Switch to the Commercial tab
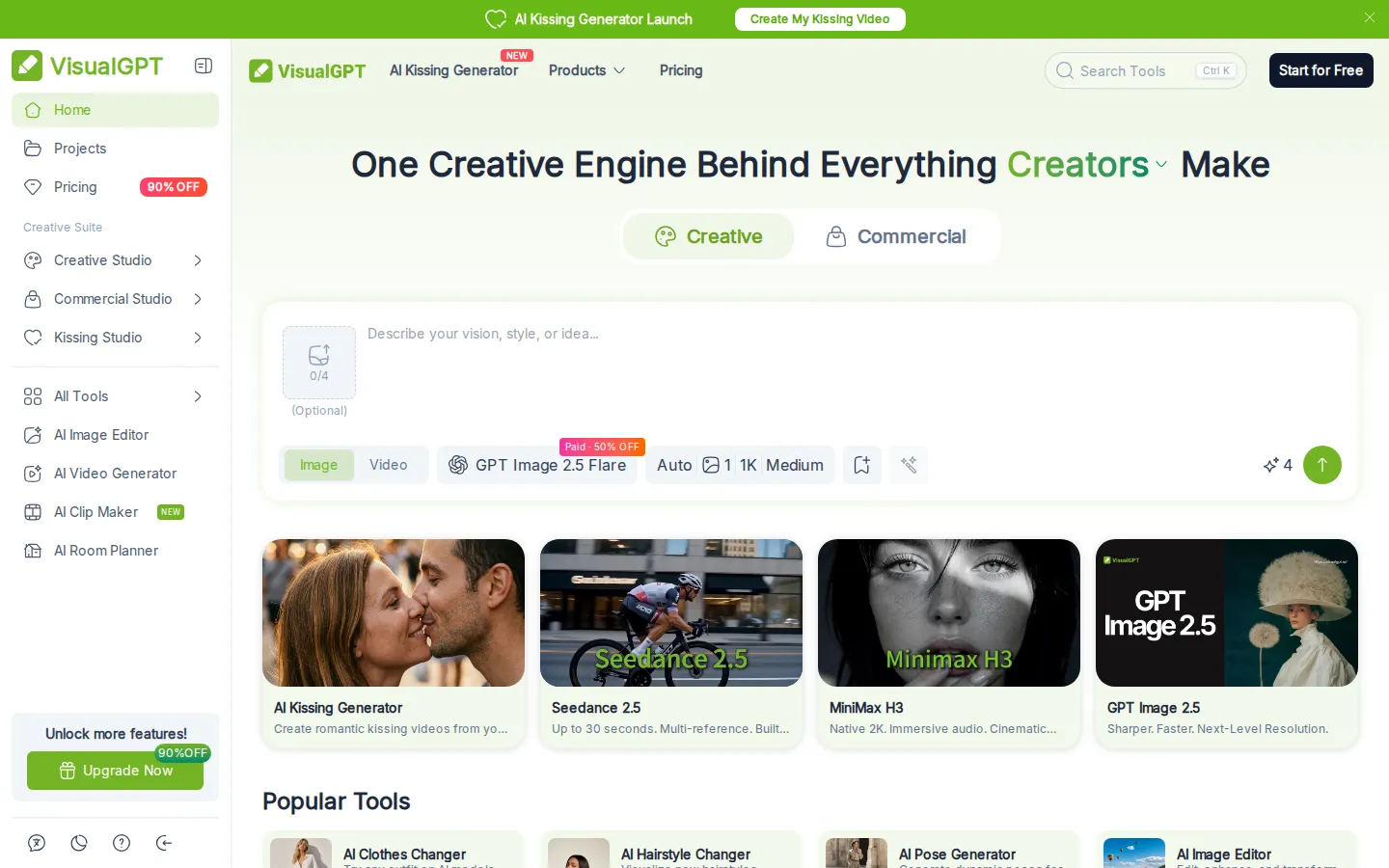Screen dimensions: 1389x868 click(896, 236)
